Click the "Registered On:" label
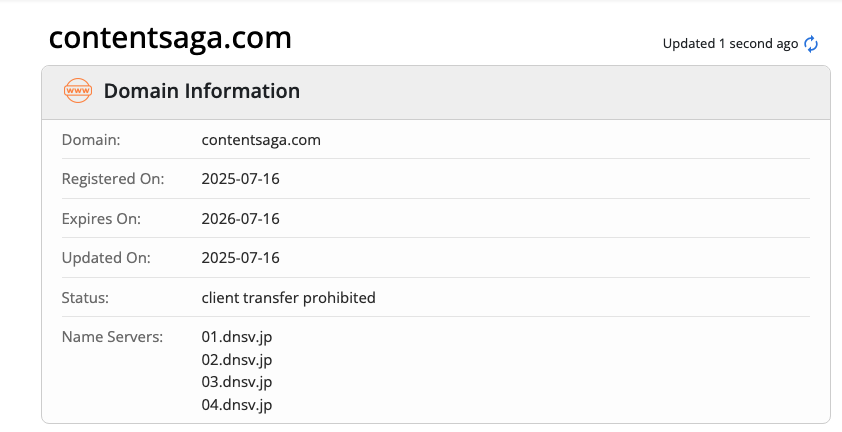The width and height of the screenshot is (842, 432). [112, 179]
